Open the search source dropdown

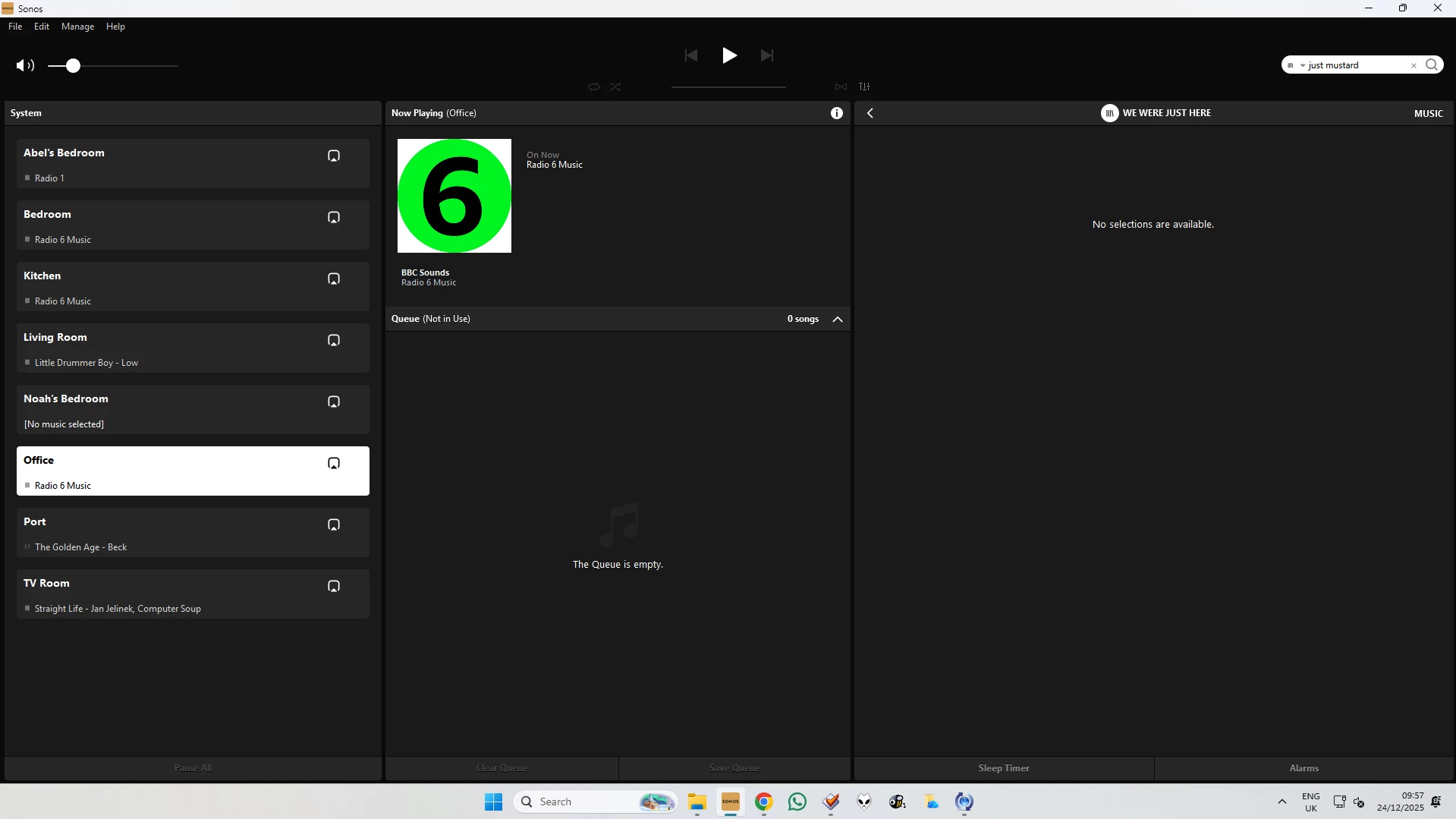tap(1295, 65)
